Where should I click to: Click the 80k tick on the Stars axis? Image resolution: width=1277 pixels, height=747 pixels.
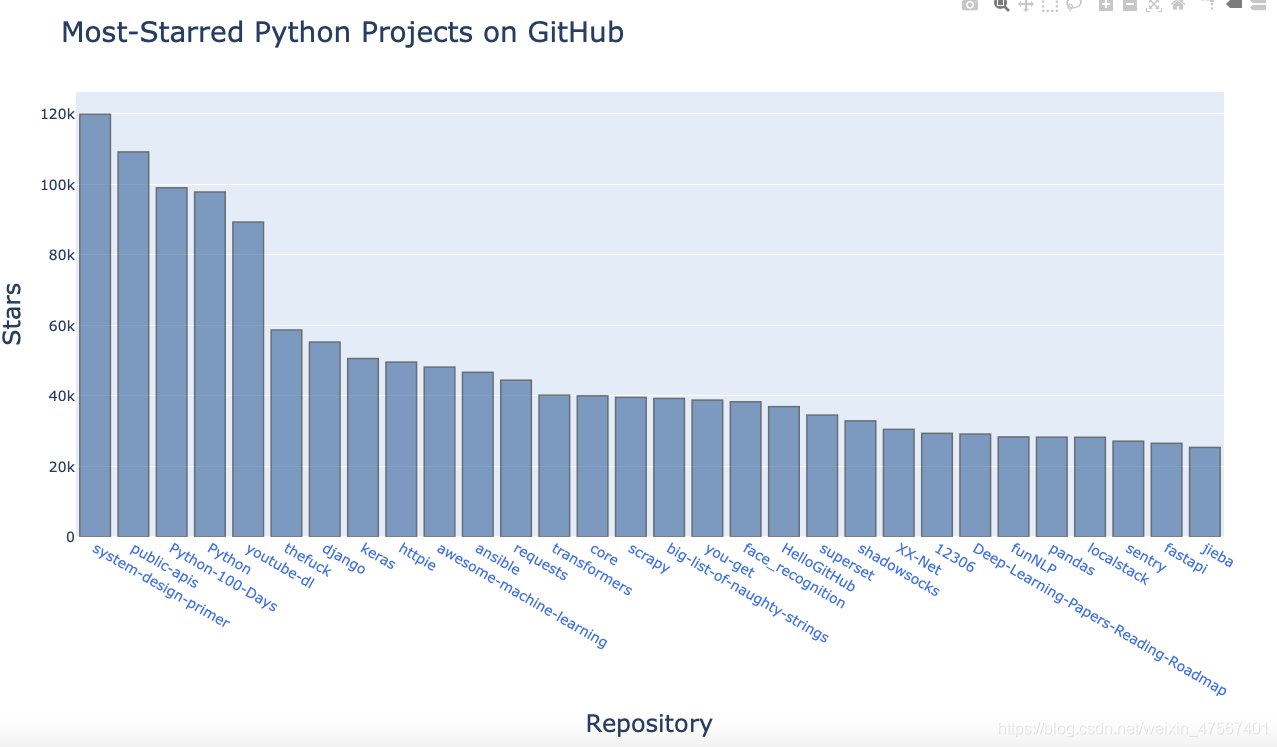[x=60, y=255]
